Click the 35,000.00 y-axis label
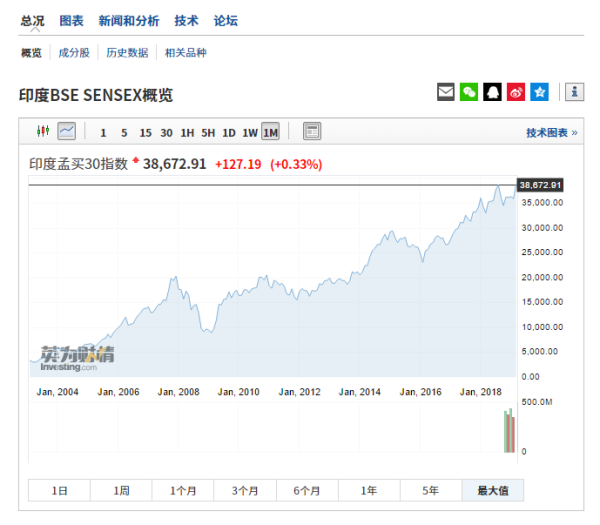 tap(542, 202)
